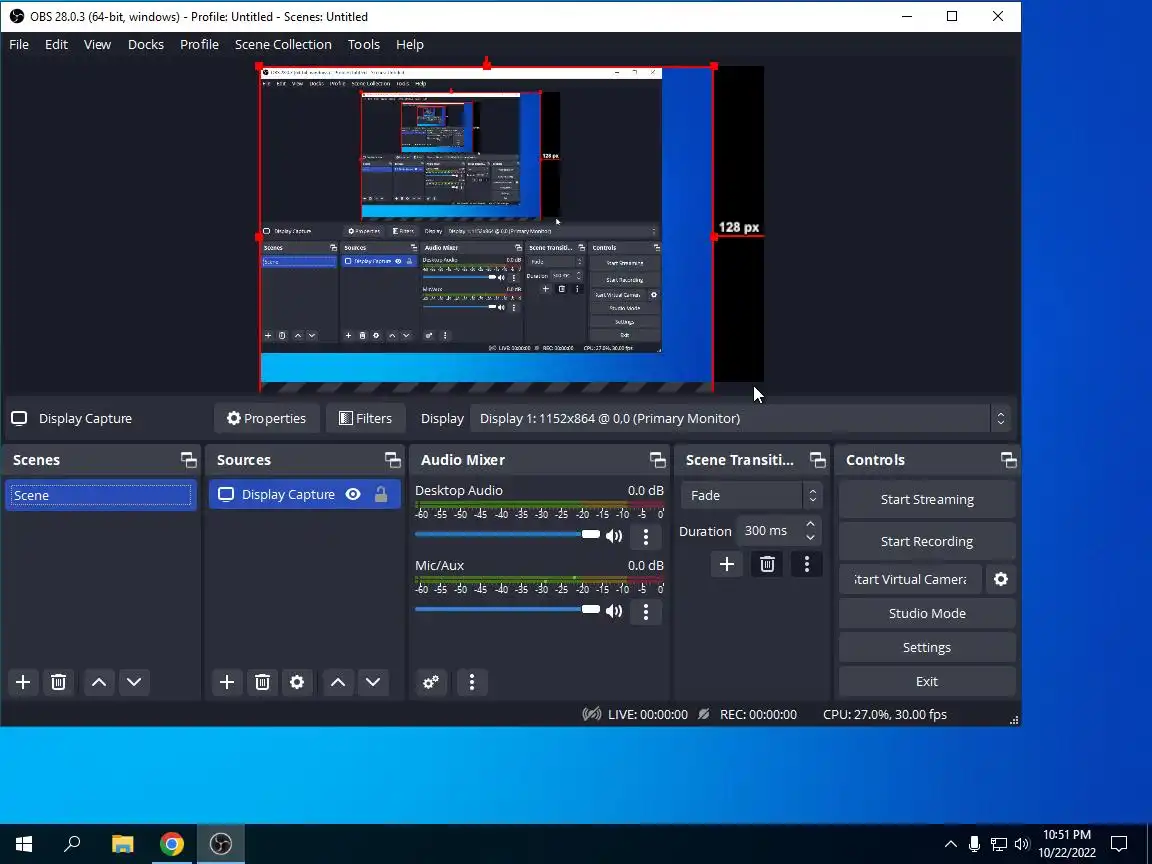This screenshot has height=864, width=1152.
Task: Select the Display Capture source row
Action: (x=305, y=494)
